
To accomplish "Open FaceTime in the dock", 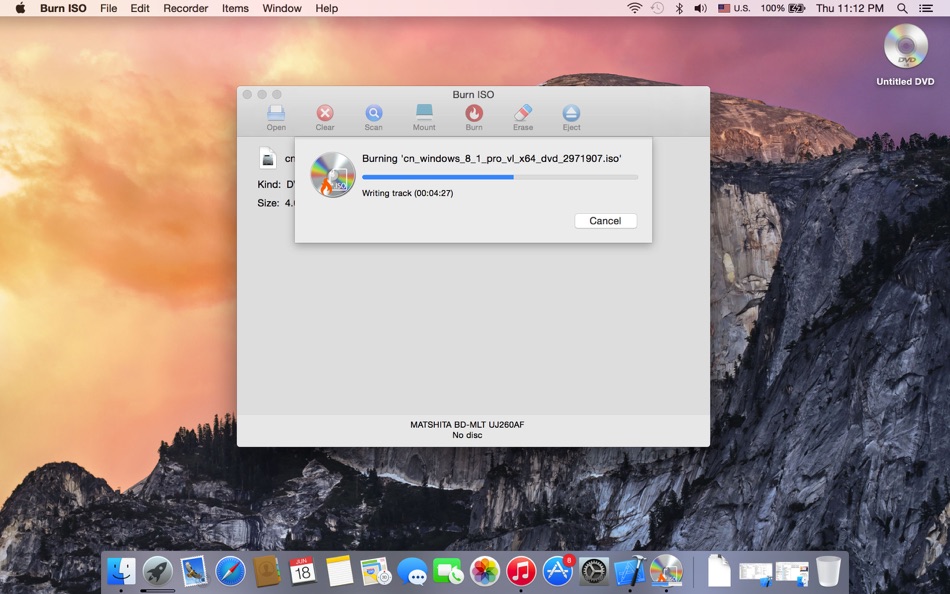I will [448, 571].
